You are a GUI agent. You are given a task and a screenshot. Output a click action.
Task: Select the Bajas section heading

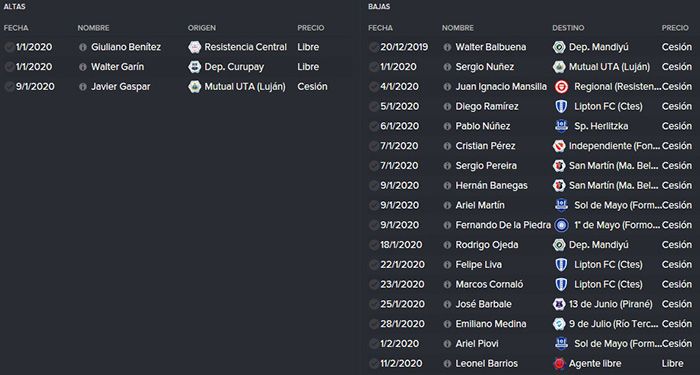(379, 7)
